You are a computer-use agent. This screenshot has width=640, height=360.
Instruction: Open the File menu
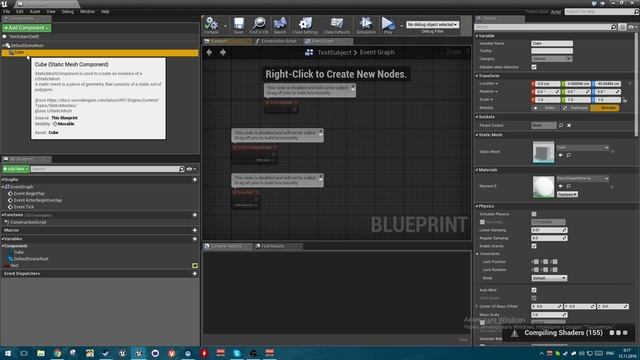pos(6,11)
